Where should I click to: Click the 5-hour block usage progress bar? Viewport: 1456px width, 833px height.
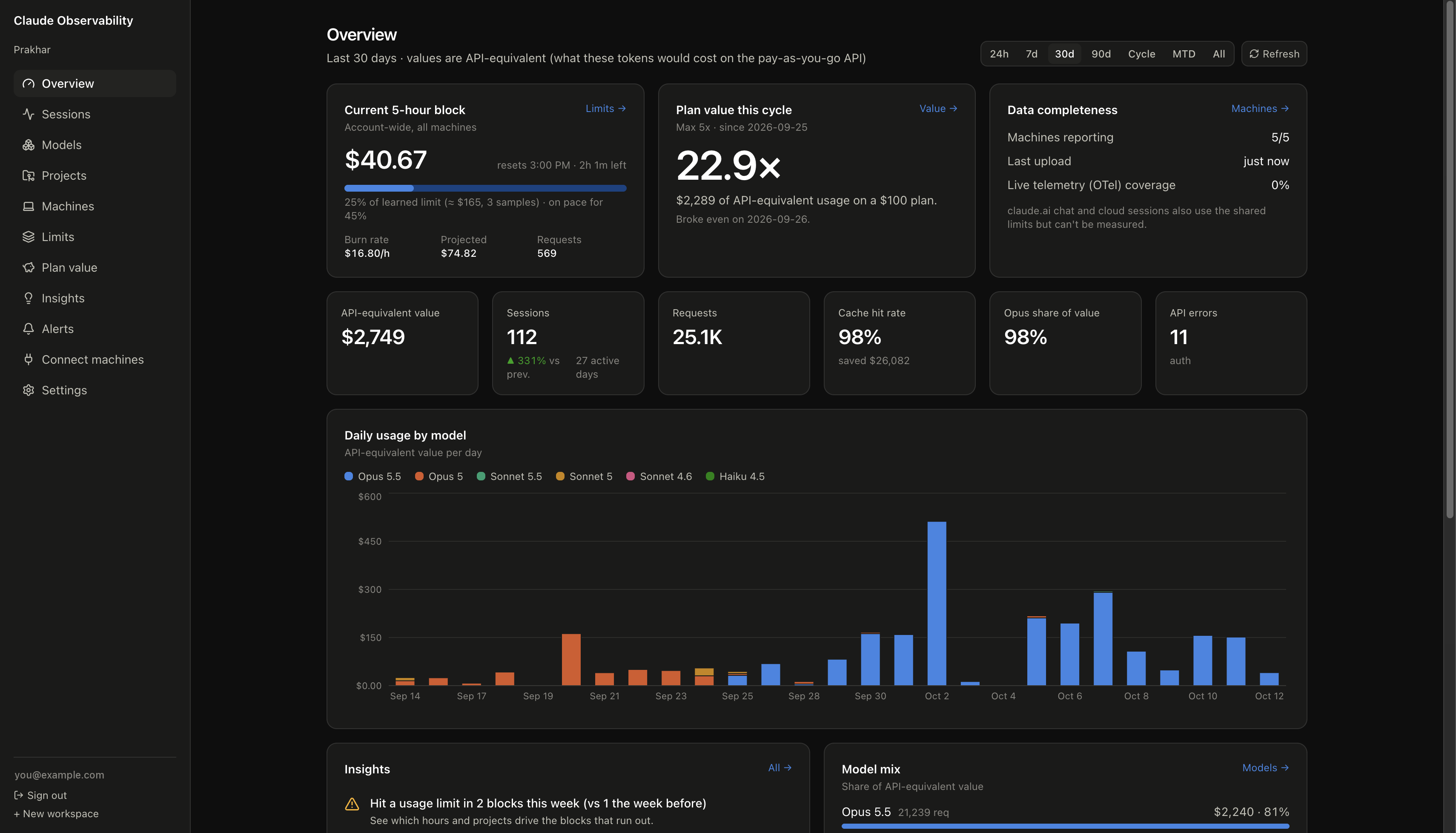[485, 188]
